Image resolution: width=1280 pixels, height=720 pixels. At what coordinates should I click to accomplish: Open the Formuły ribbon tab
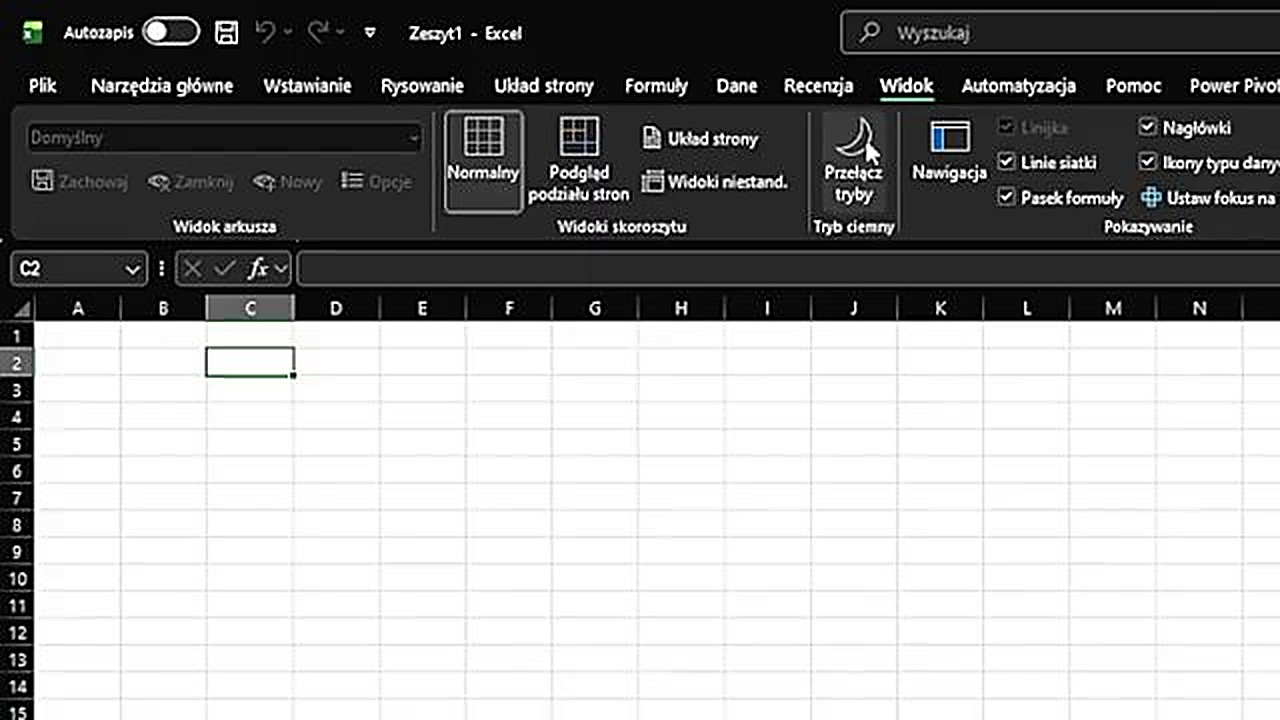click(x=656, y=86)
